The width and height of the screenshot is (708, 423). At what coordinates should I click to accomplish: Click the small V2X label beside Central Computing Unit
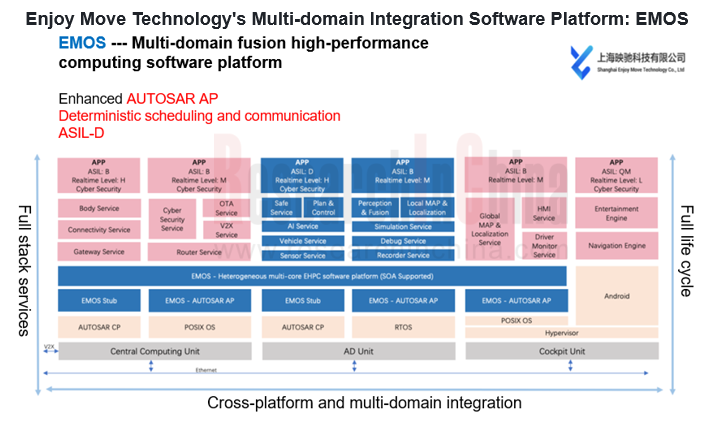49,347
